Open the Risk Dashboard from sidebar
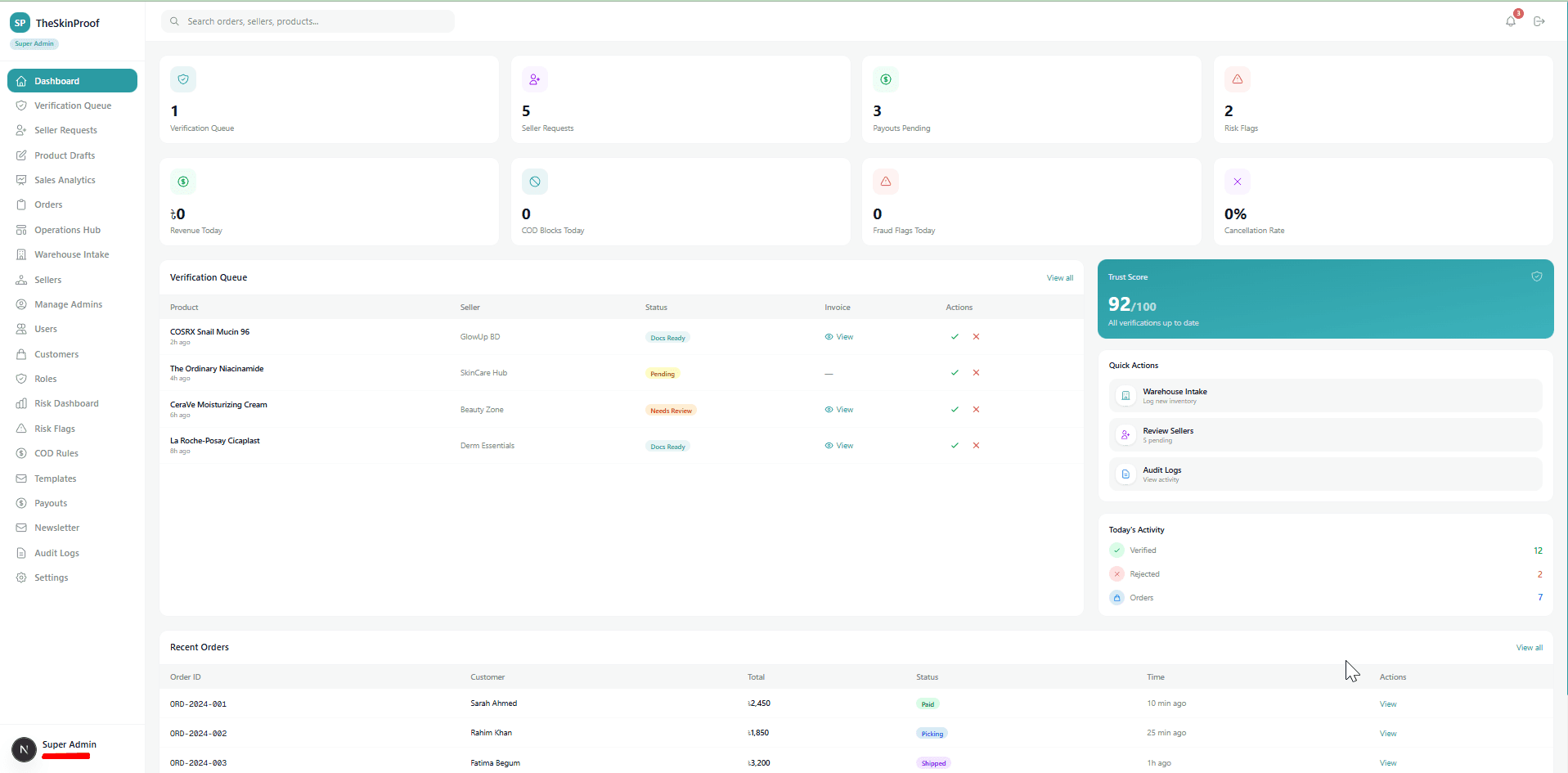1568x773 pixels. [x=66, y=402]
